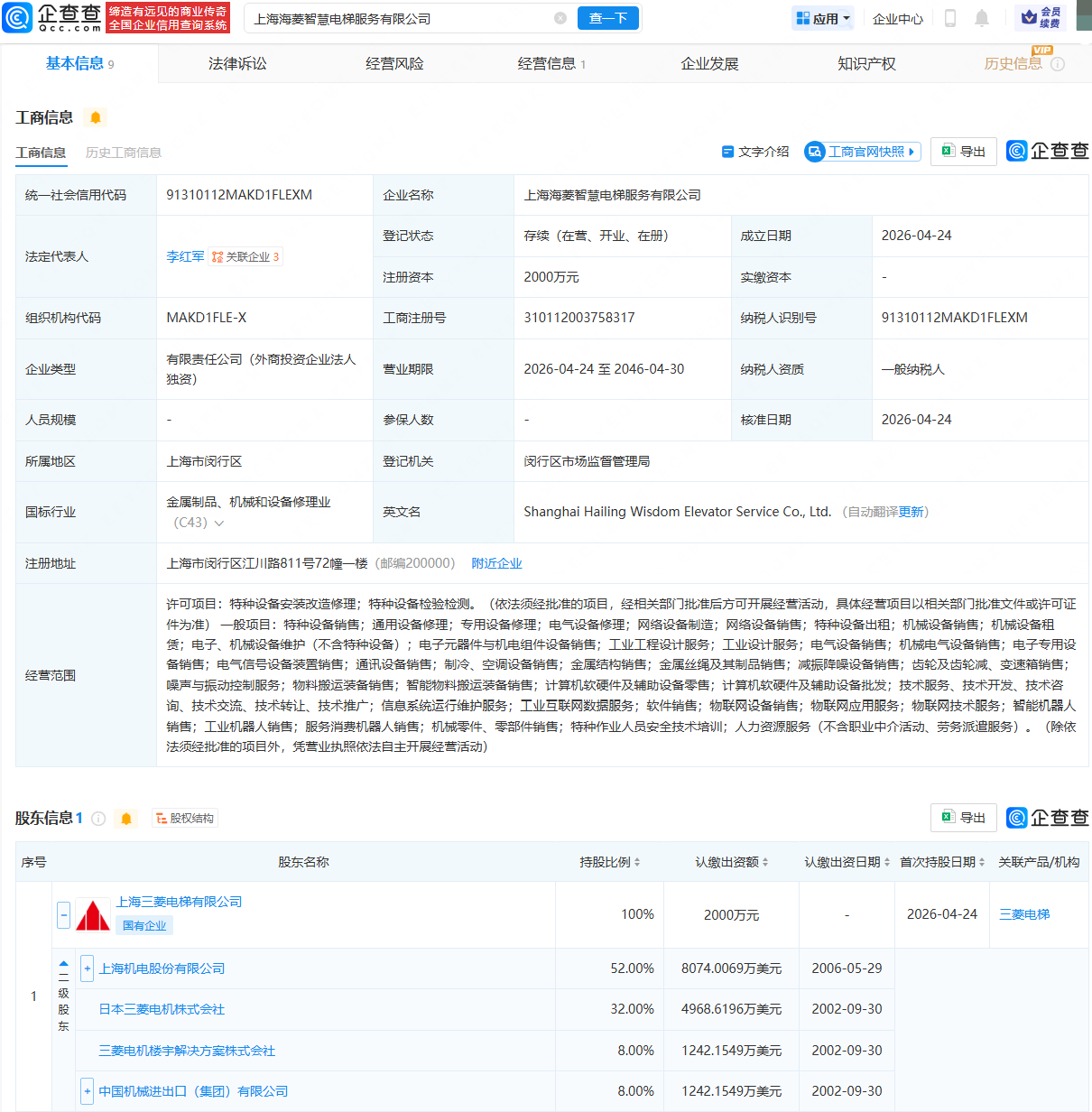Image resolution: width=1092 pixels, height=1112 pixels.
Task: Click the bell alert next to 股东信息
Action: tap(126, 818)
